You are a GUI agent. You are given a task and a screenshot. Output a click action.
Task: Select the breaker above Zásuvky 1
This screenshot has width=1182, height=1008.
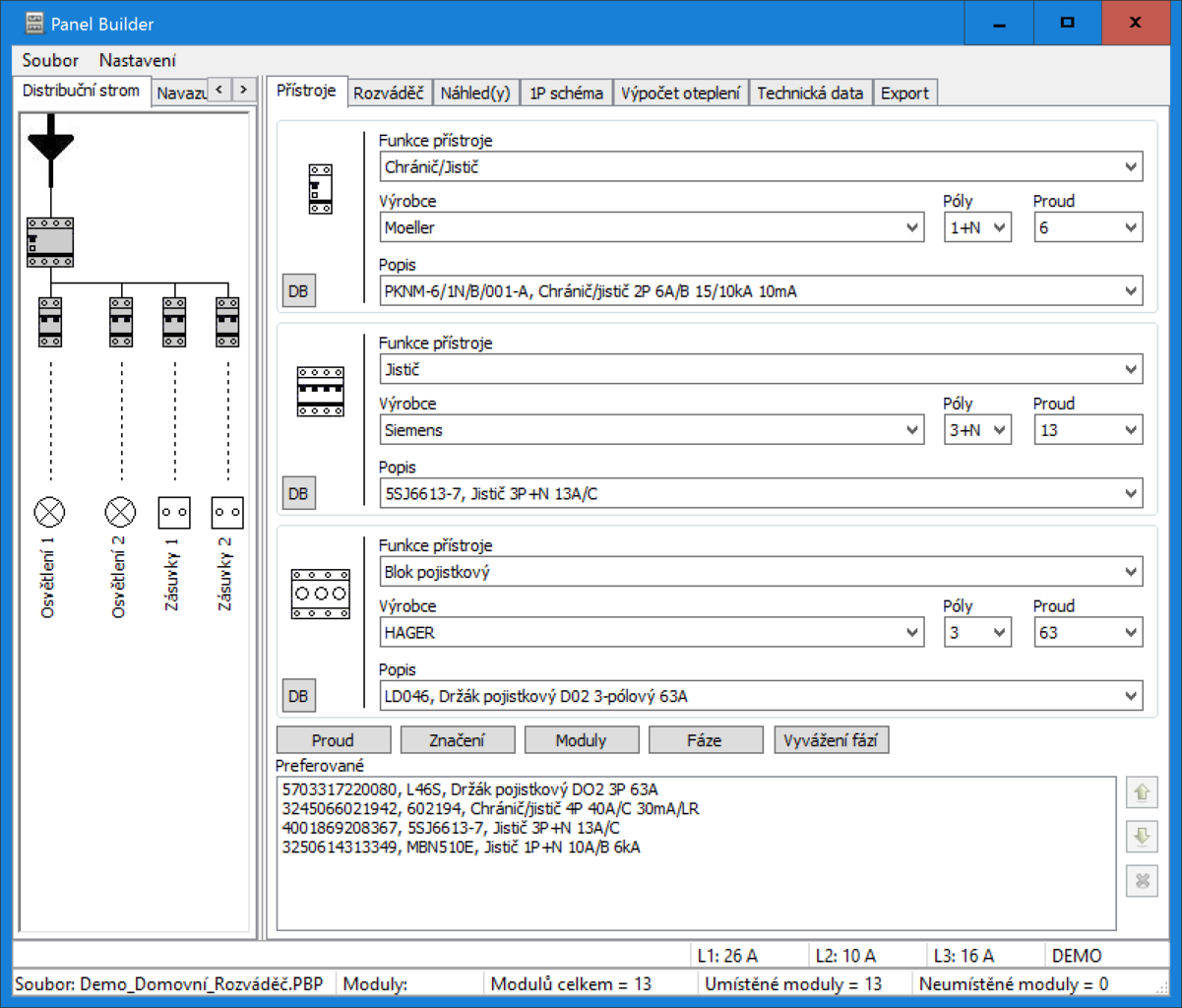[174, 321]
